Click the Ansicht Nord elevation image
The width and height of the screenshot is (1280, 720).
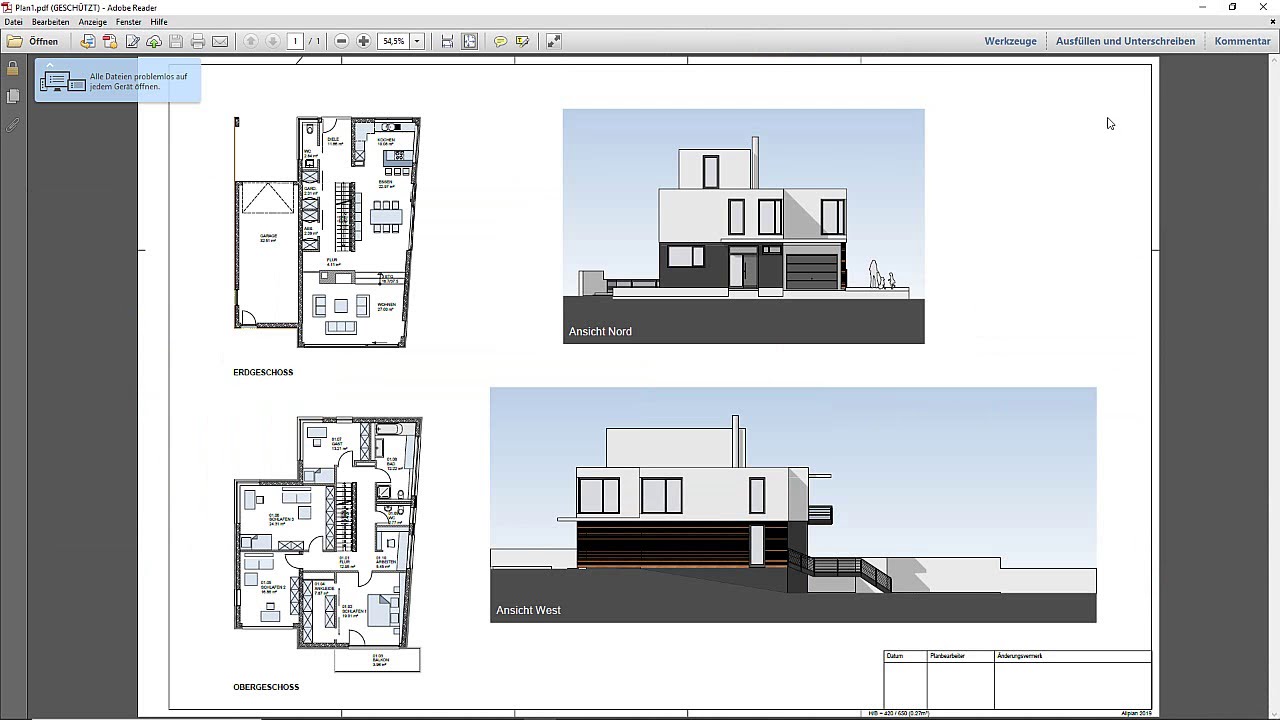coord(743,226)
